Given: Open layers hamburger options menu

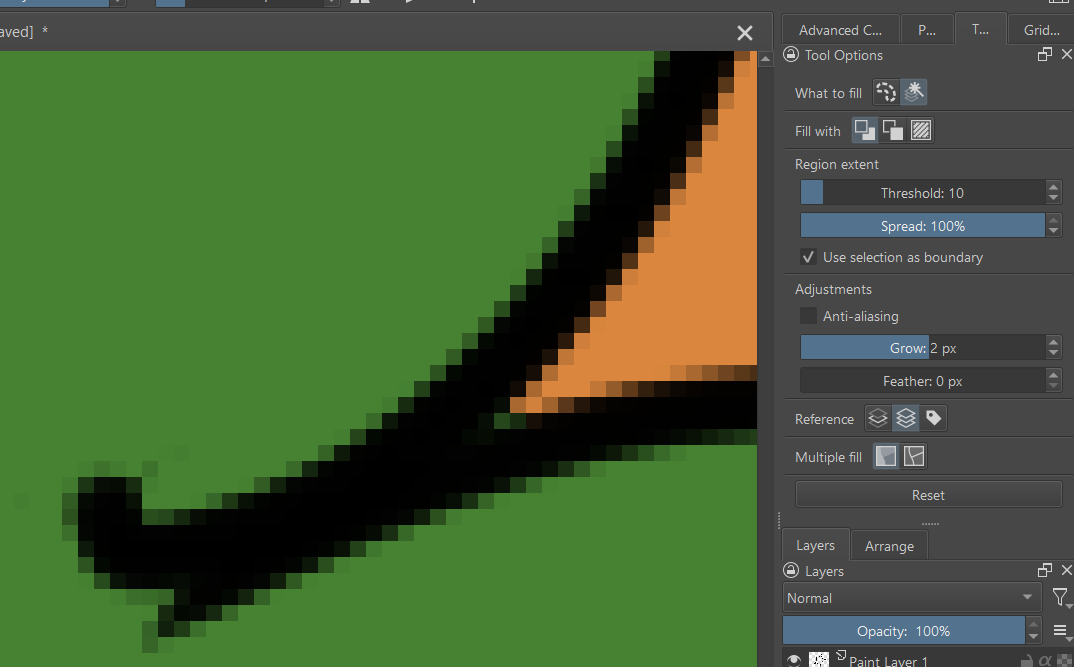Looking at the screenshot, I should point(1060,631).
